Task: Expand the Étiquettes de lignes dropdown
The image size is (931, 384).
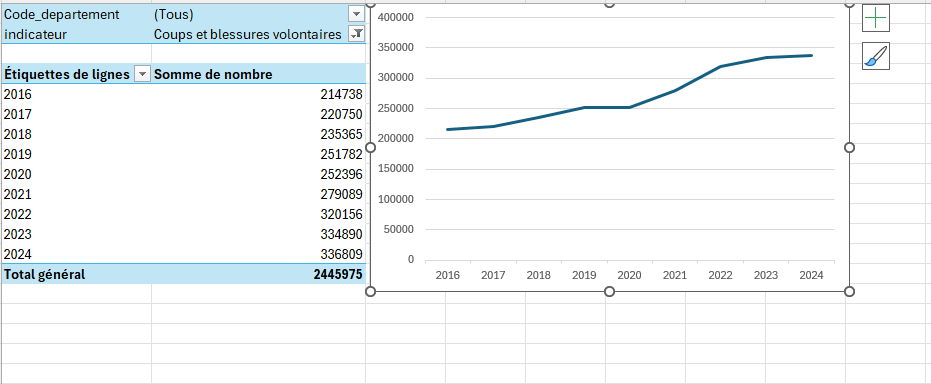Action: tap(142, 74)
